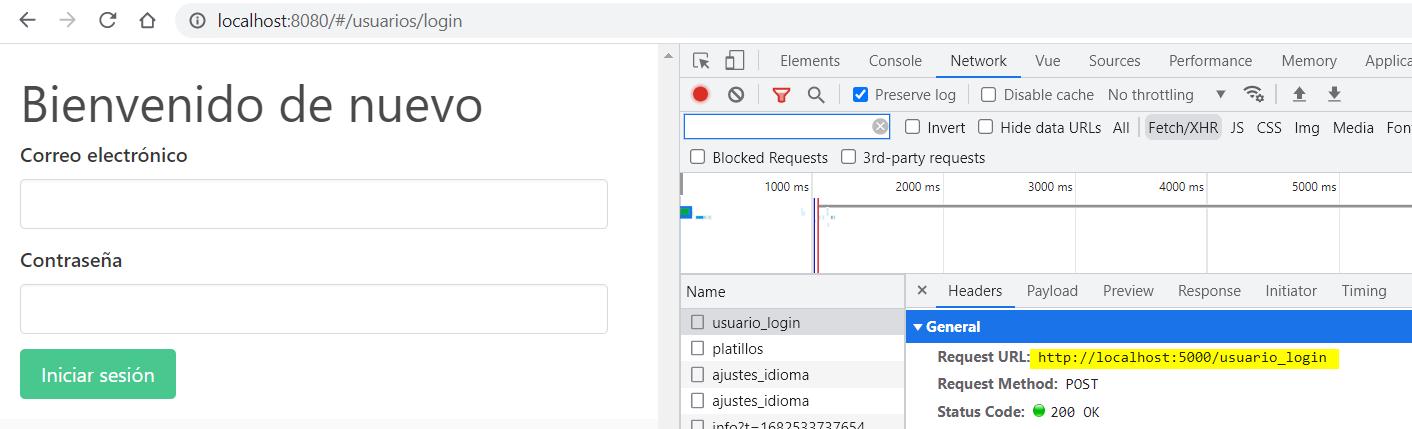Open the No throttling dropdown

(1166, 95)
